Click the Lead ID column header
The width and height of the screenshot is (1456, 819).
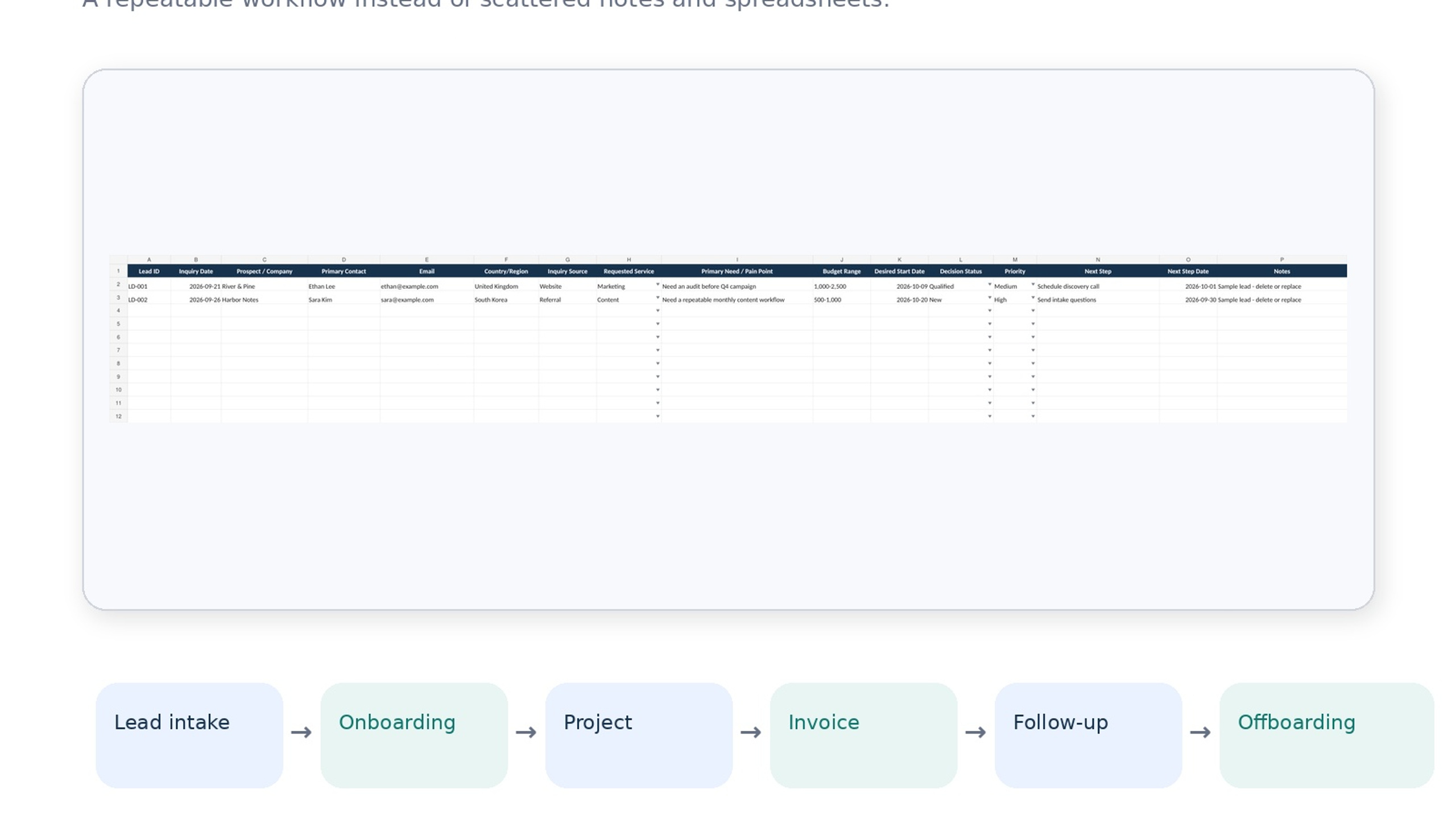149,271
